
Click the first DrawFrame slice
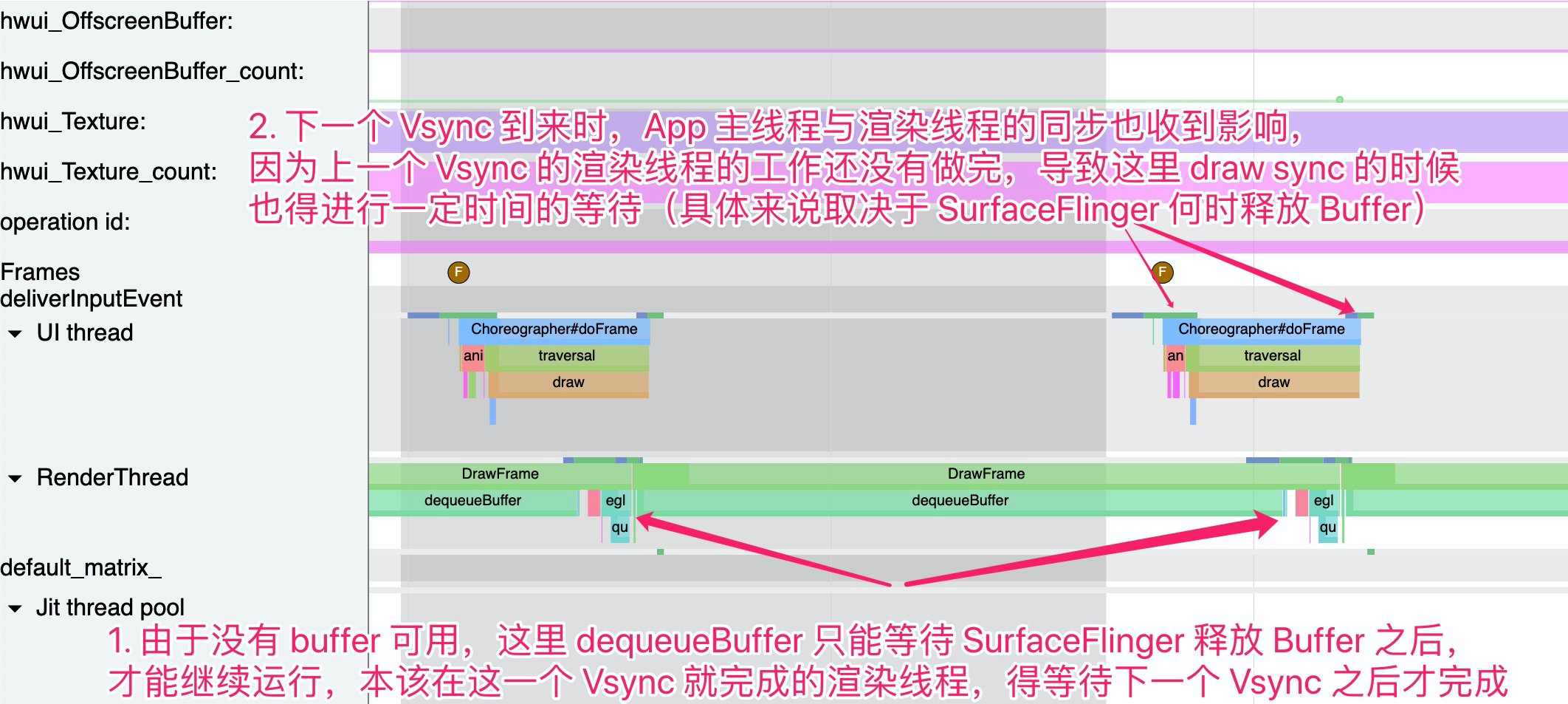tap(501, 474)
